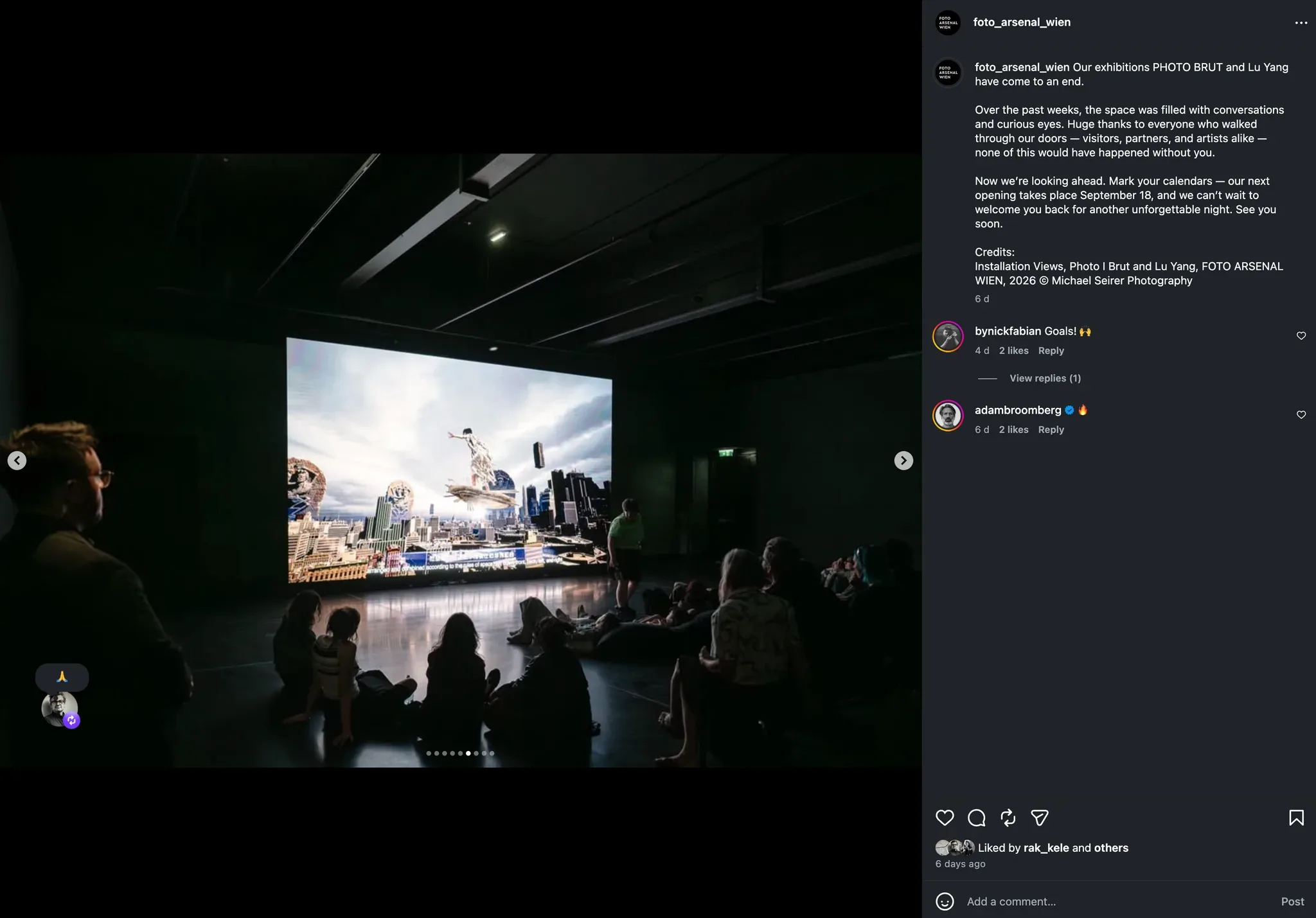
Task: Expand View replies (1)
Action: (1045, 378)
